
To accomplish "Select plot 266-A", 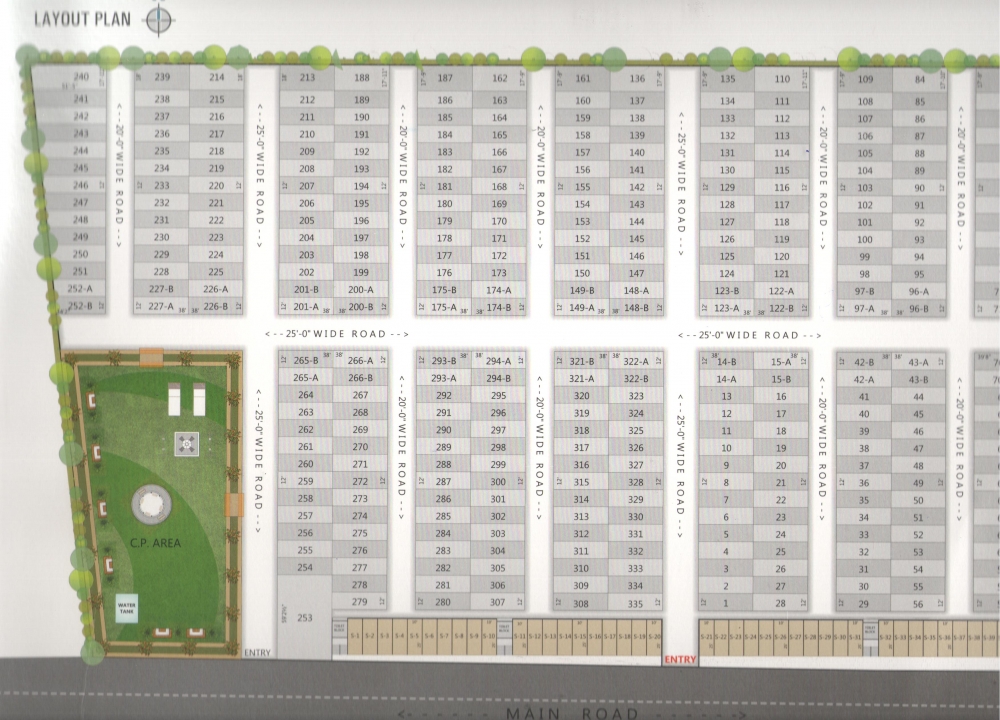I will click(x=360, y=360).
